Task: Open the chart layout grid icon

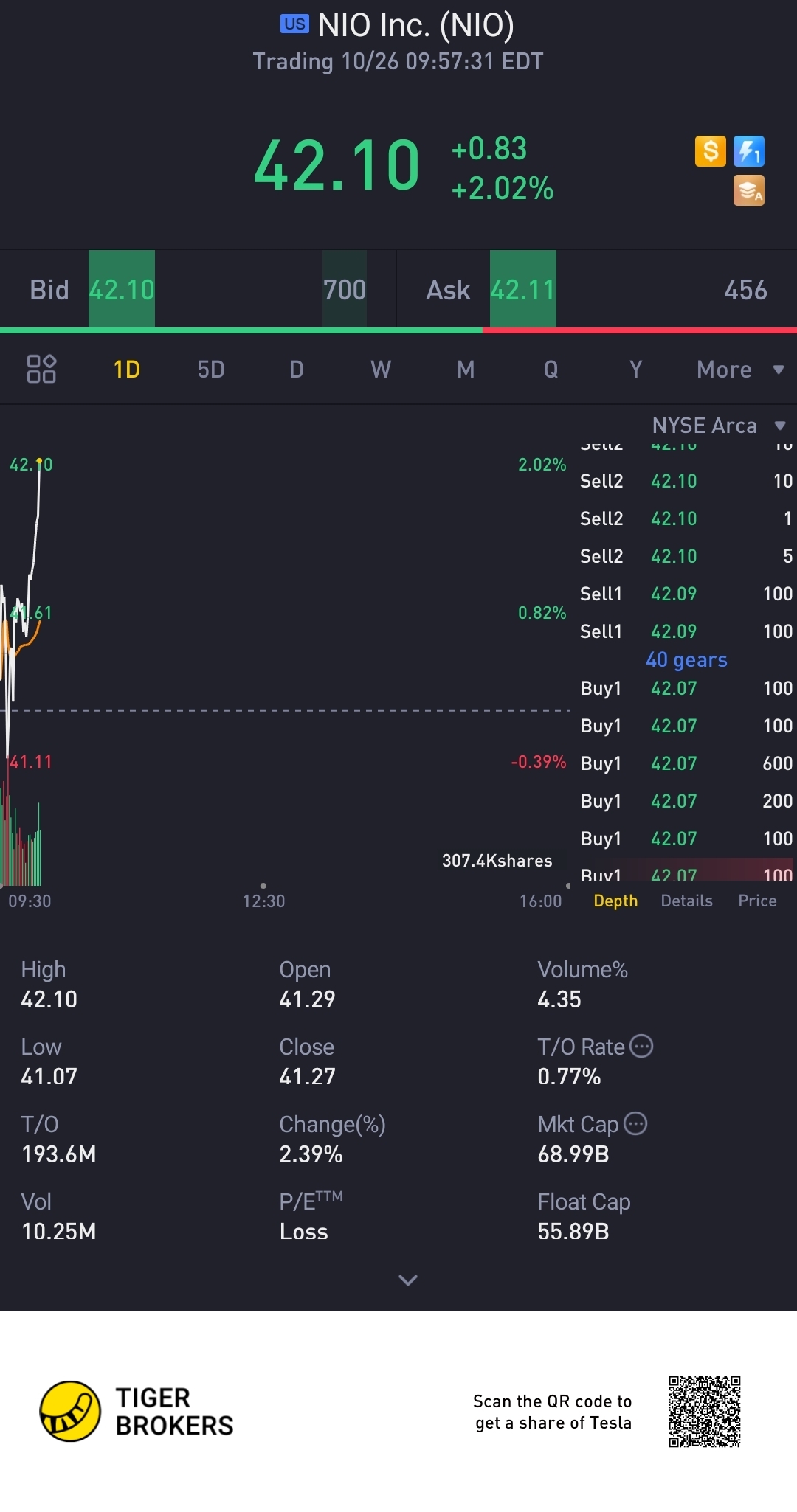Action: 41,369
